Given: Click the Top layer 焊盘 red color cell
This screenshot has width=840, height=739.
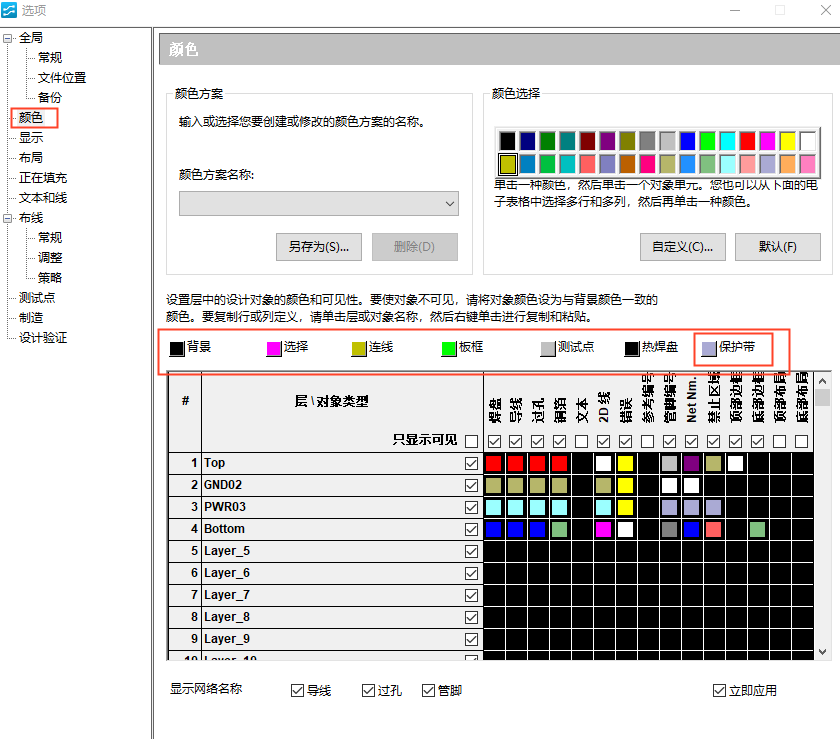Looking at the screenshot, I should coord(493,463).
